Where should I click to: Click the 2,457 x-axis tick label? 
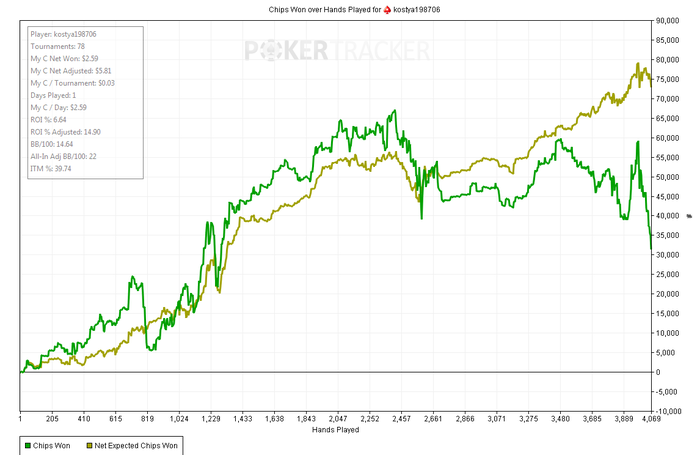401,419
